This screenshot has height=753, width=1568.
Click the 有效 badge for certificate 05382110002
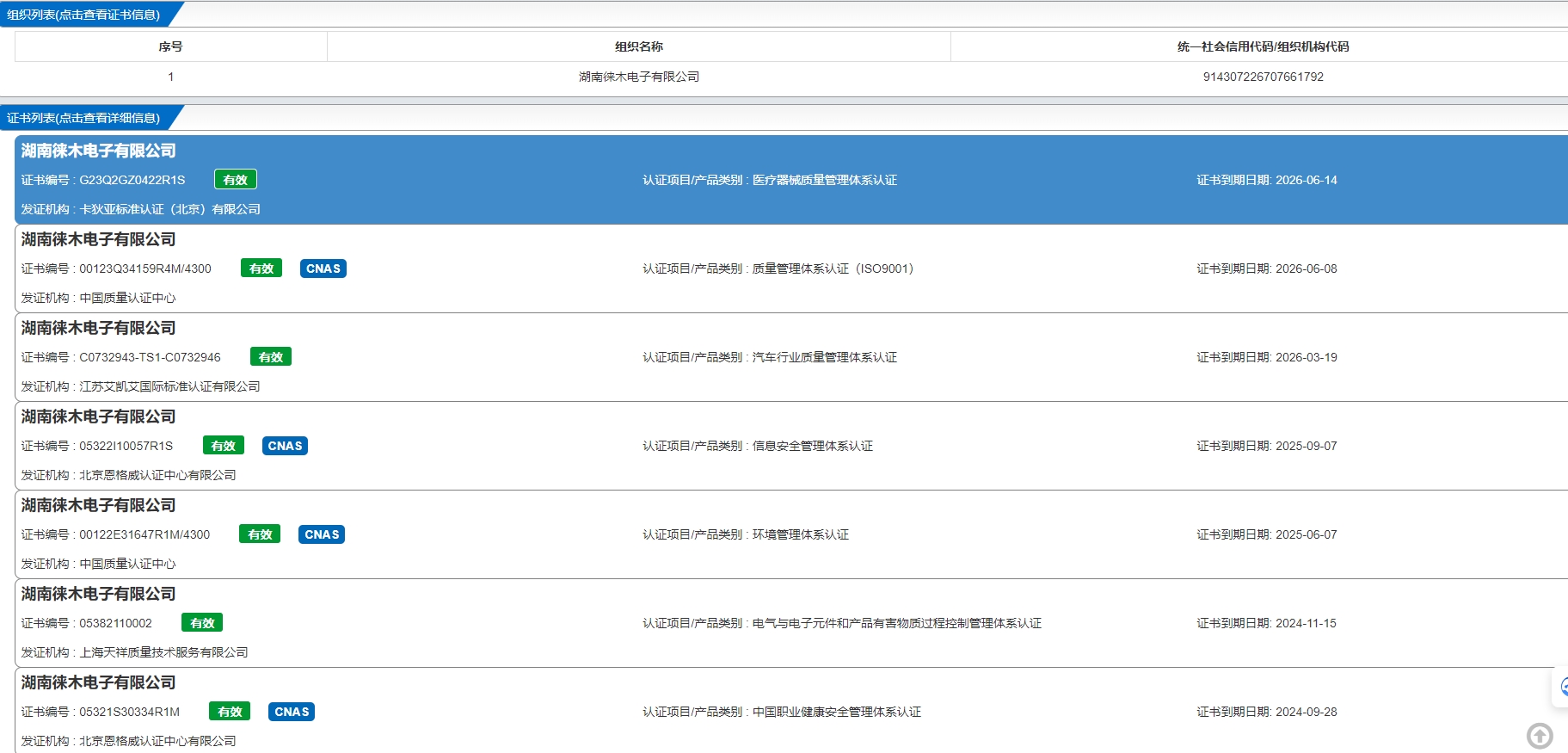[x=202, y=623]
